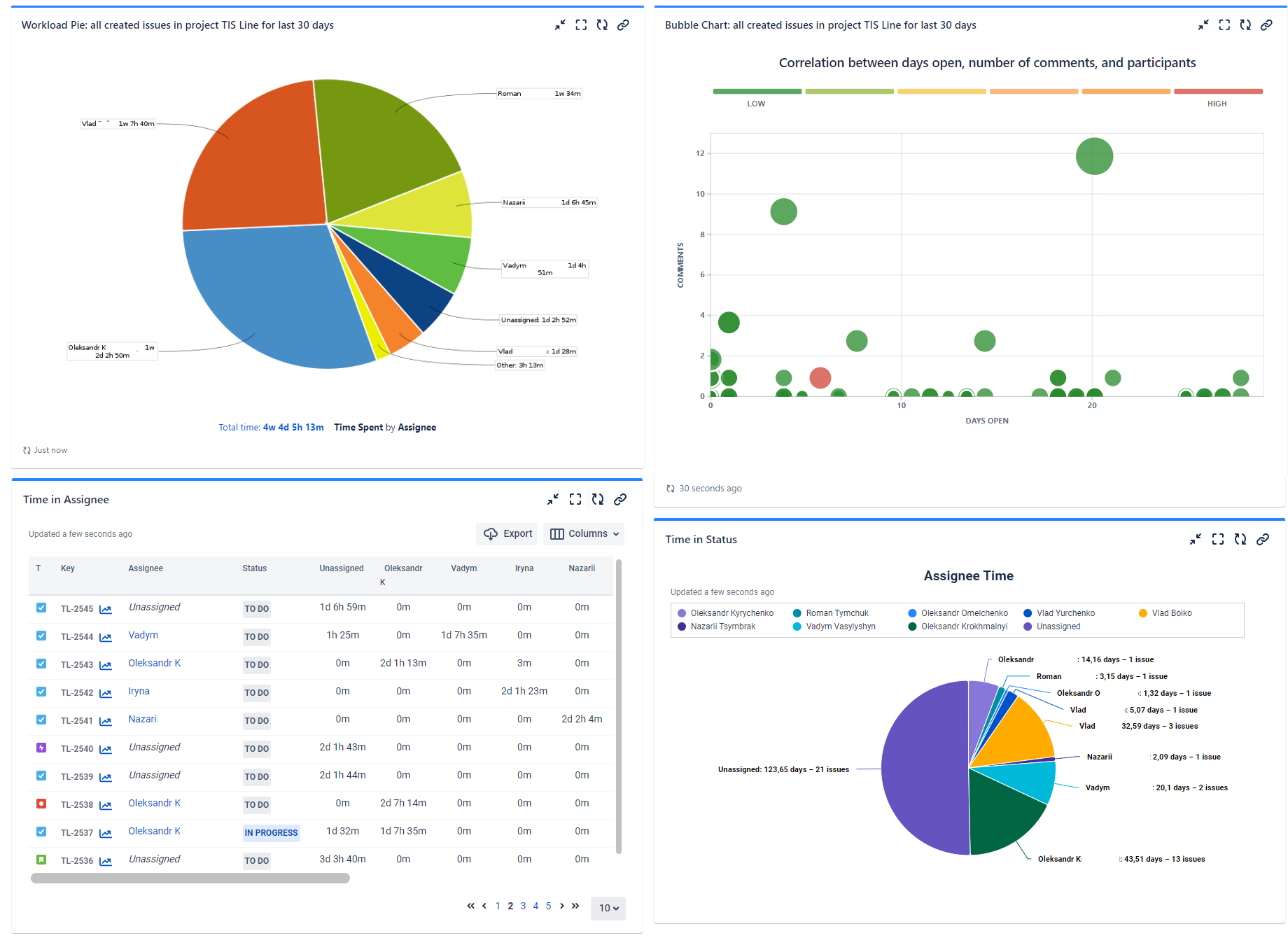Open the rows-per-page selector showing 10
1288x938 pixels.
pyautogui.click(x=608, y=908)
